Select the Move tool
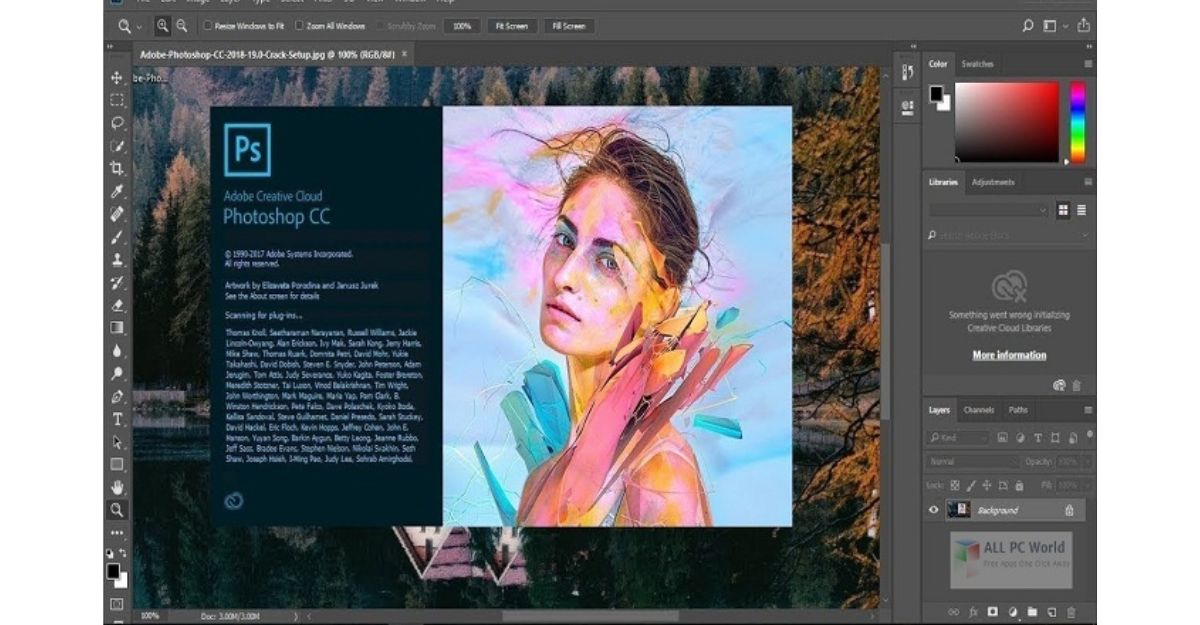The width and height of the screenshot is (1200, 625). click(x=117, y=77)
